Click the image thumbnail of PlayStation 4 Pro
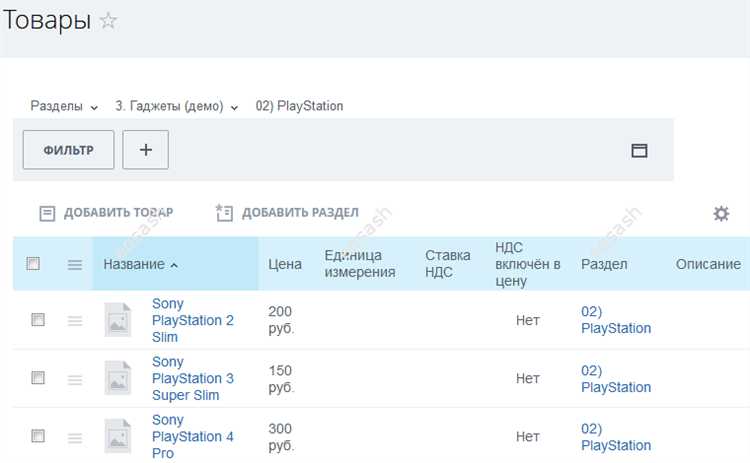This screenshot has width=750, height=463. (118, 436)
